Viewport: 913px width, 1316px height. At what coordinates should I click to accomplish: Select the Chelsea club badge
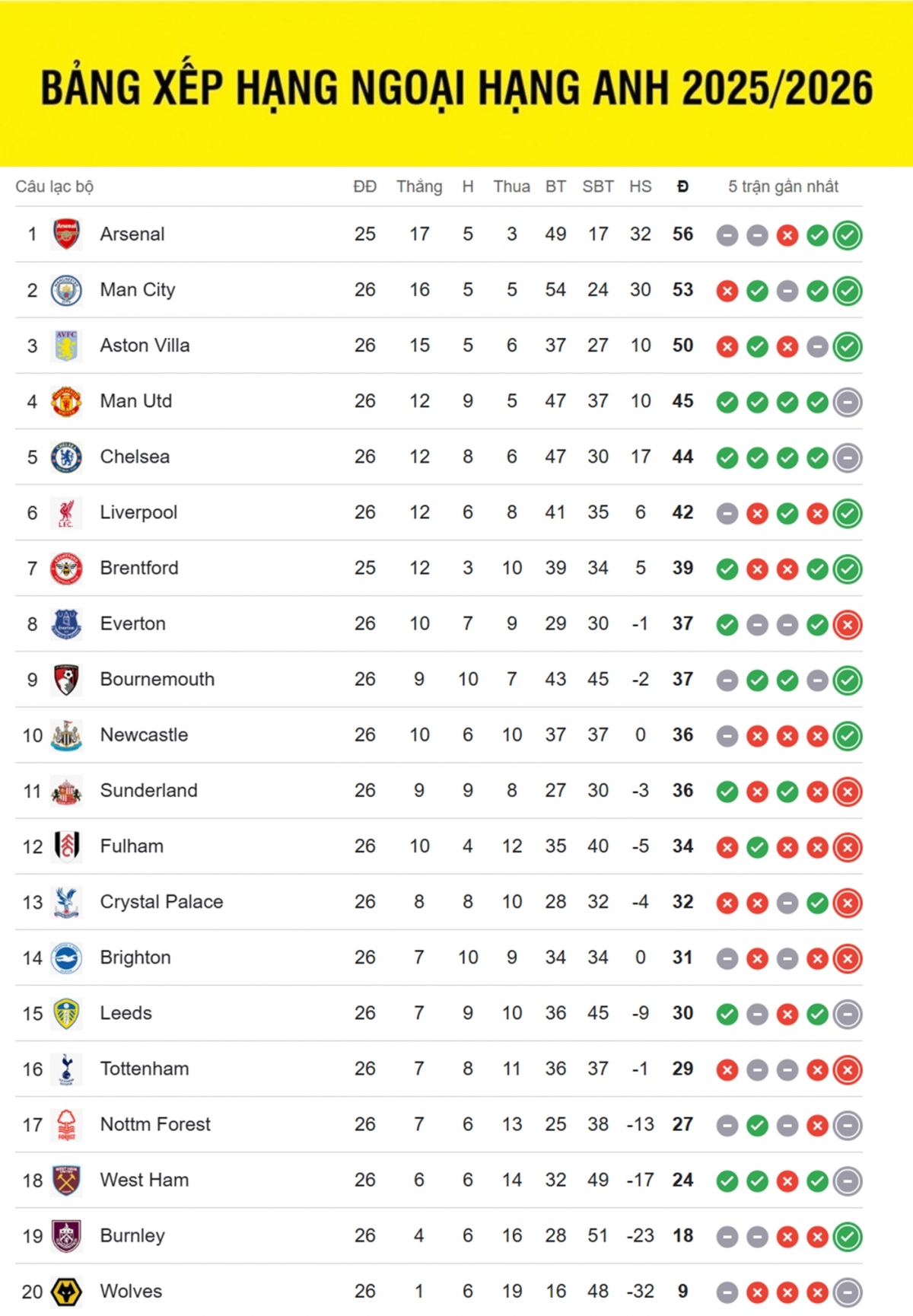66,457
